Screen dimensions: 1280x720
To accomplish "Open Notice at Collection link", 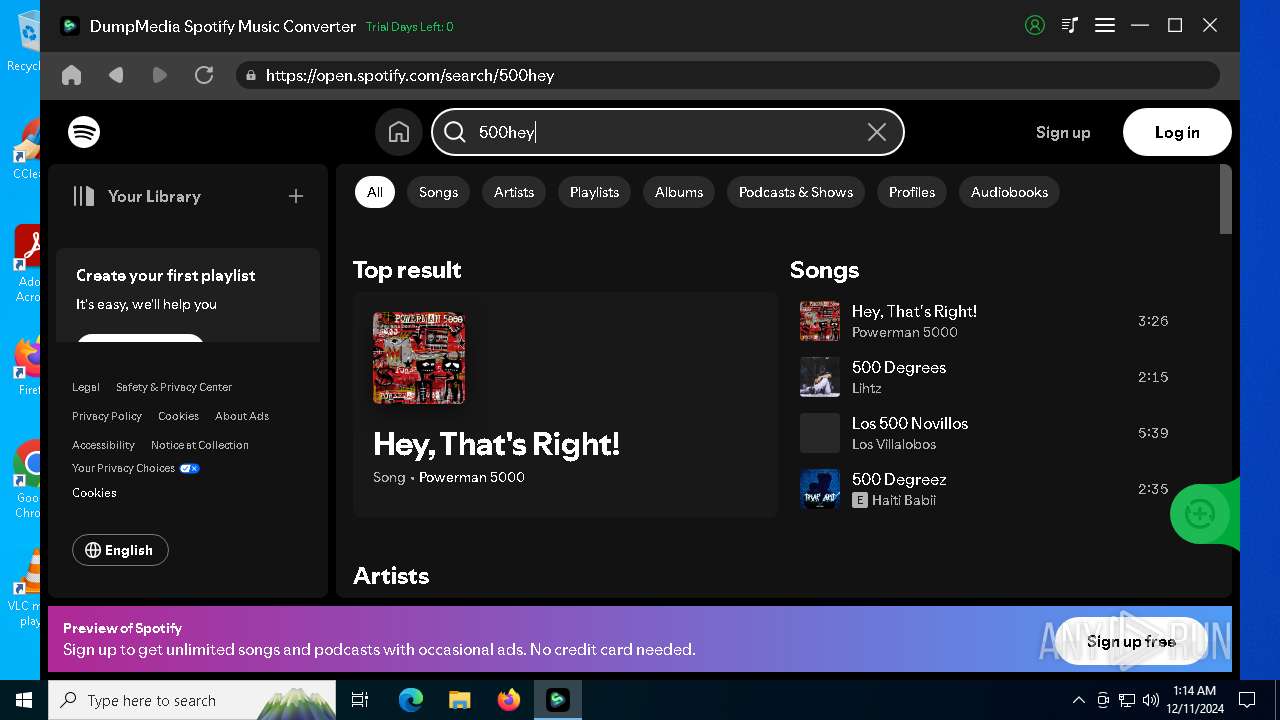I will [x=200, y=445].
